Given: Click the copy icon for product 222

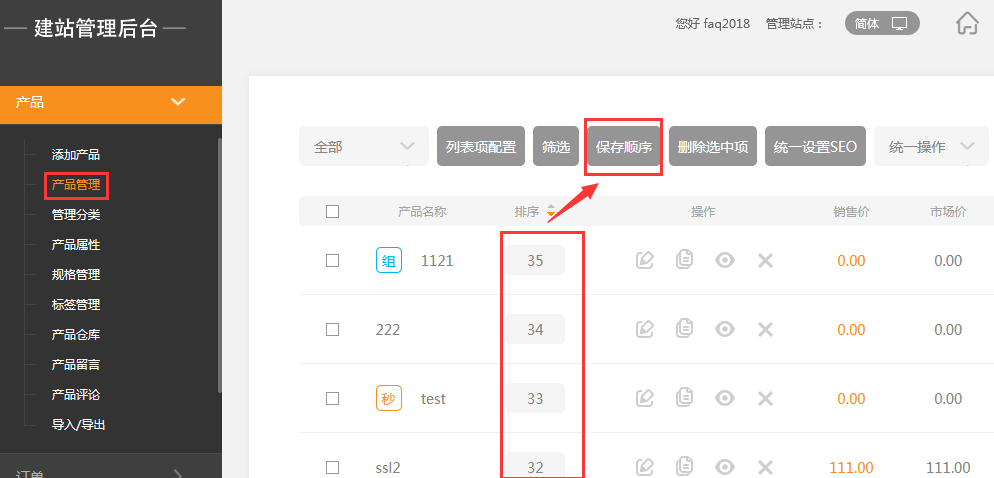Looking at the screenshot, I should 685,329.
